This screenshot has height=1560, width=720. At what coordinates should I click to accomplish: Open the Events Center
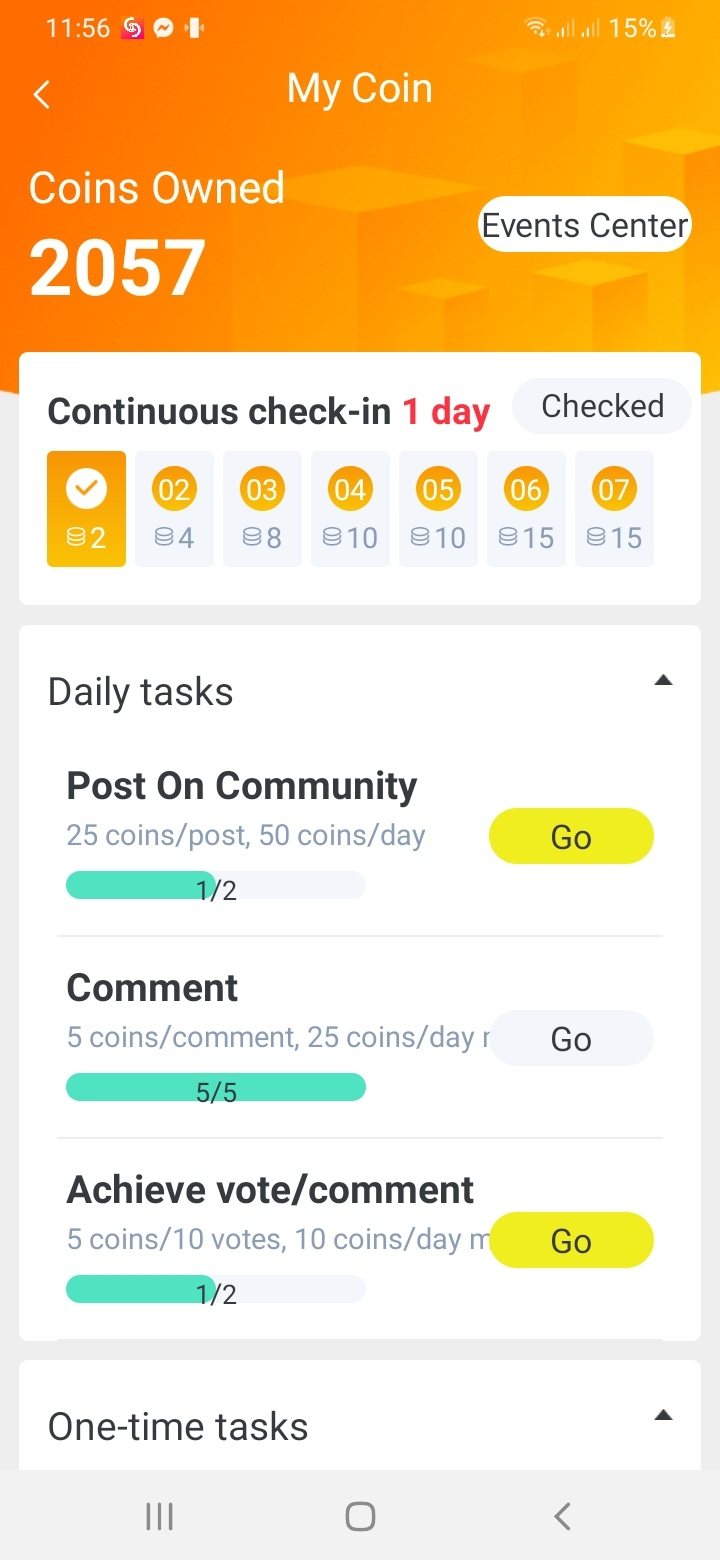pos(585,225)
